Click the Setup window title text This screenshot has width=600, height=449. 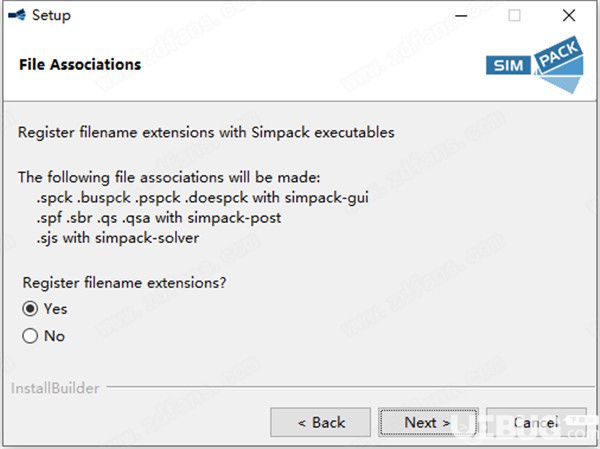tap(51, 15)
